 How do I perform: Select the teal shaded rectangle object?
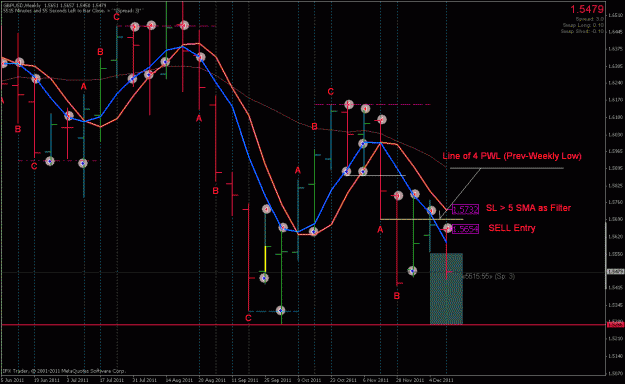[x=446, y=289]
